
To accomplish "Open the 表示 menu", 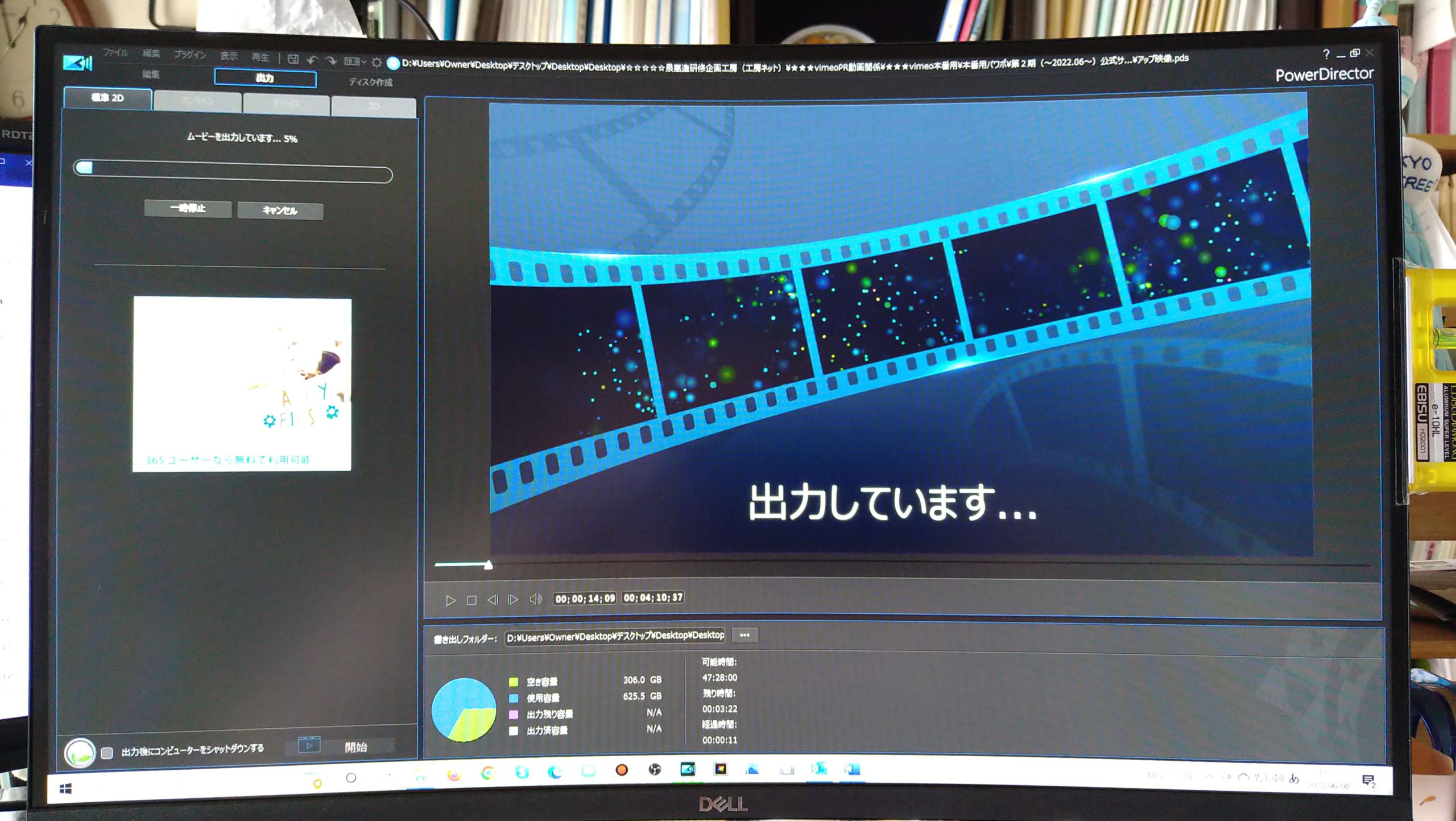I will coord(229,56).
